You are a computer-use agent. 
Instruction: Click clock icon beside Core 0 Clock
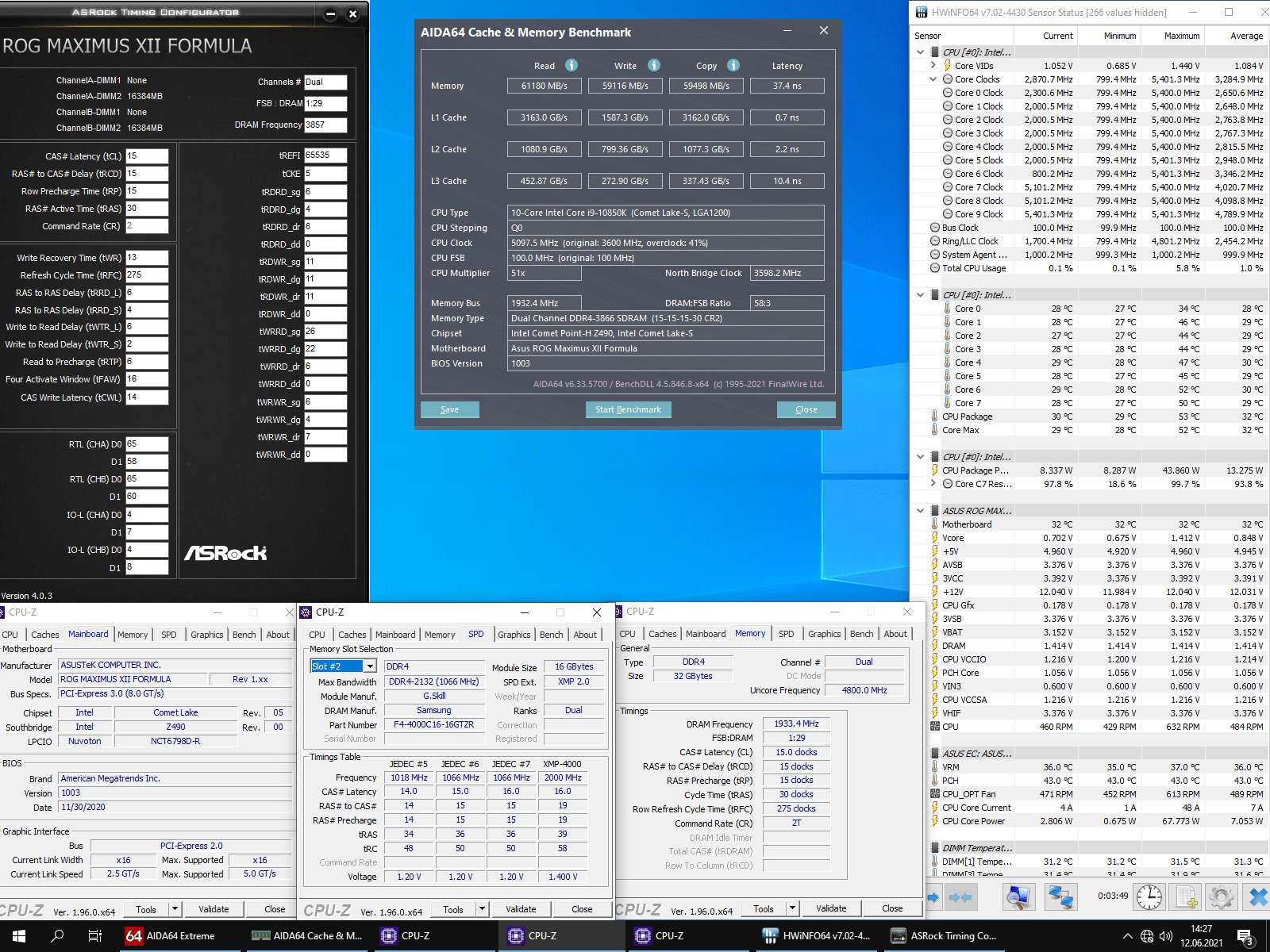click(948, 93)
